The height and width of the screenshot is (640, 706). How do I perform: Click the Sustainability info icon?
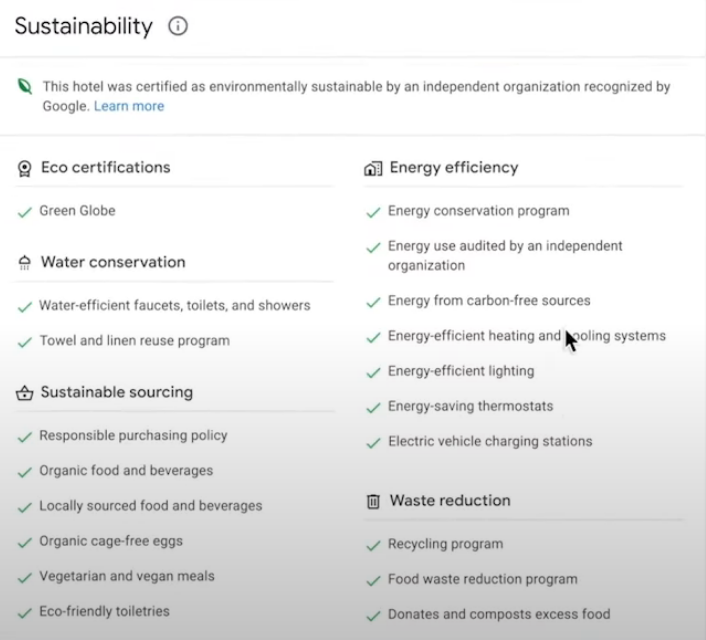coord(178,27)
